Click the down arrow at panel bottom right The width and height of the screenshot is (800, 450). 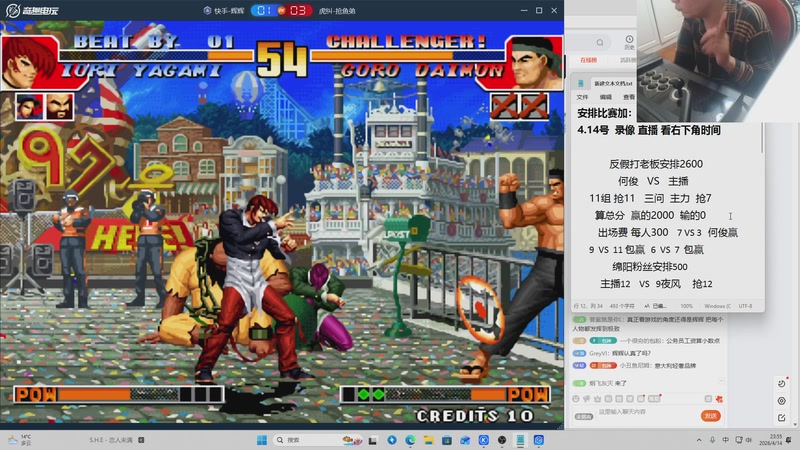[x=796, y=425]
